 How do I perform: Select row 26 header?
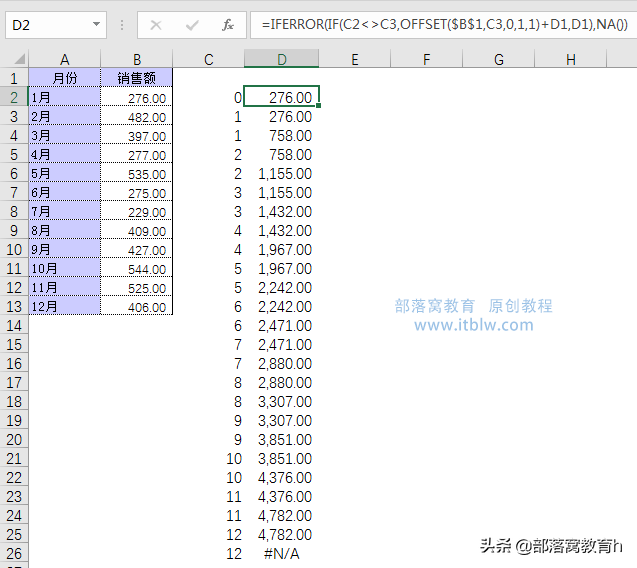pyautogui.click(x=14, y=553)
